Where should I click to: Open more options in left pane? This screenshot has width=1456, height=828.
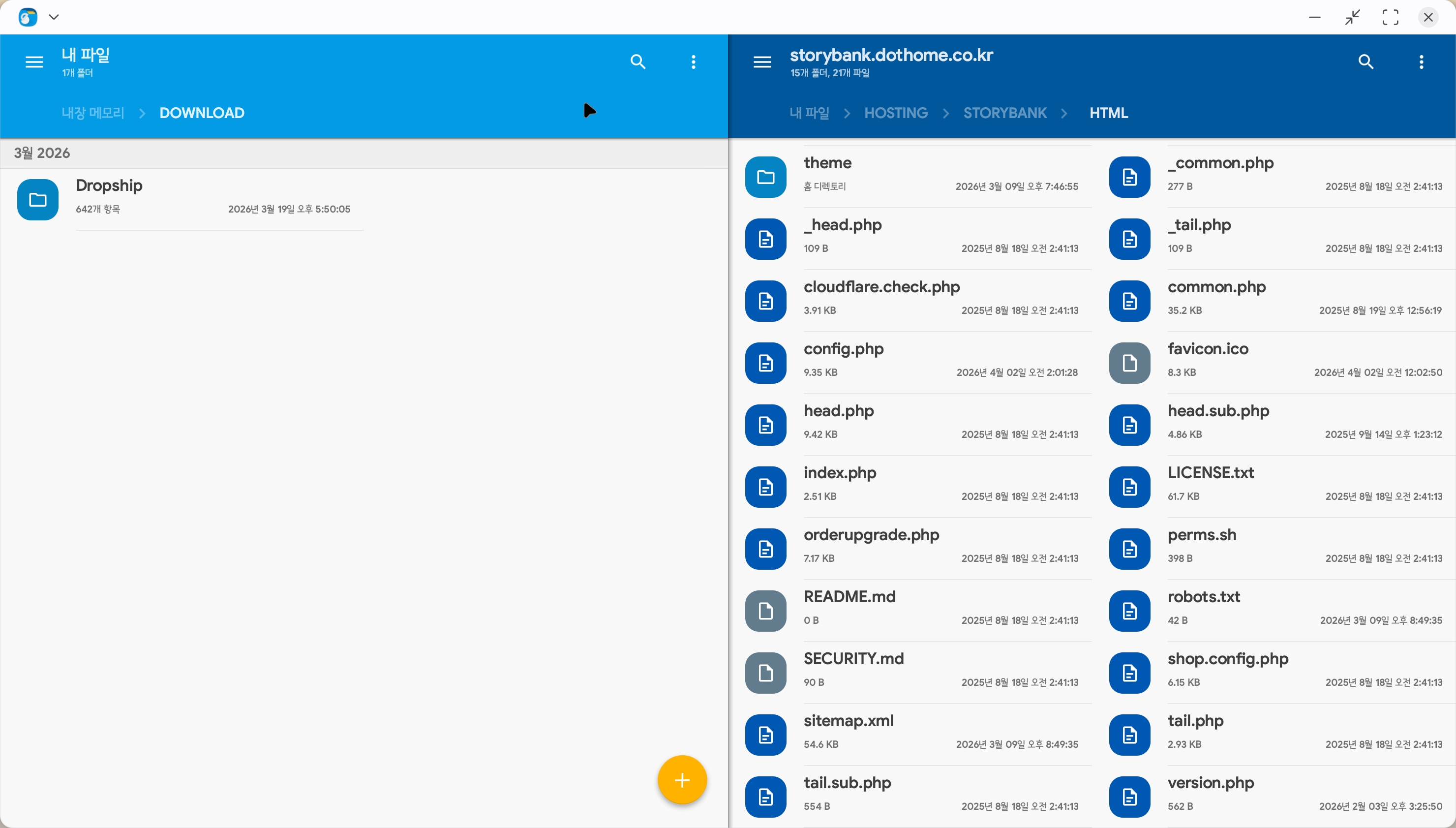point(693,62)
